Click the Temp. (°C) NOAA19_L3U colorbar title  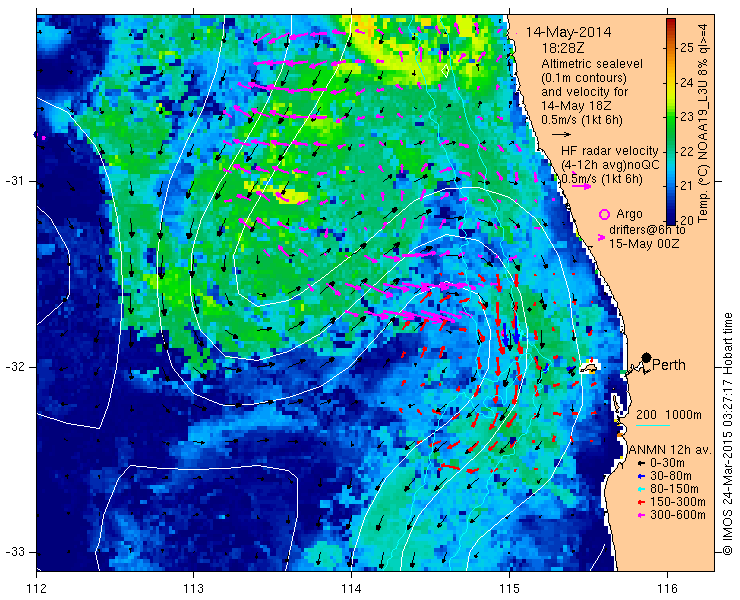tap(703, 122)
